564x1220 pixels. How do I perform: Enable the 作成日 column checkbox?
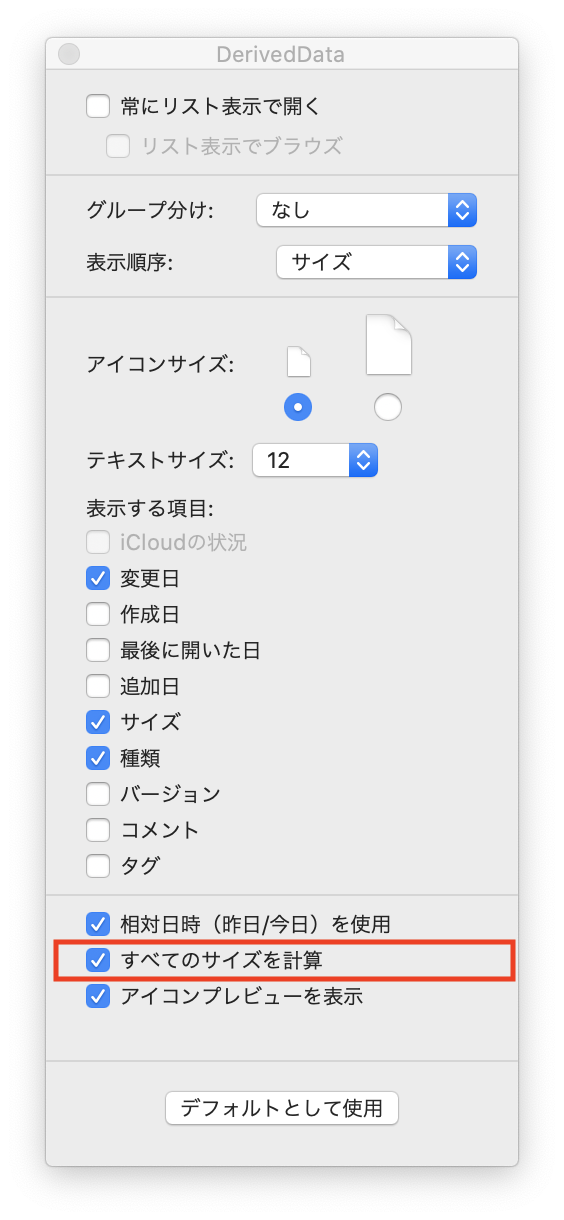tap(98, 614)
